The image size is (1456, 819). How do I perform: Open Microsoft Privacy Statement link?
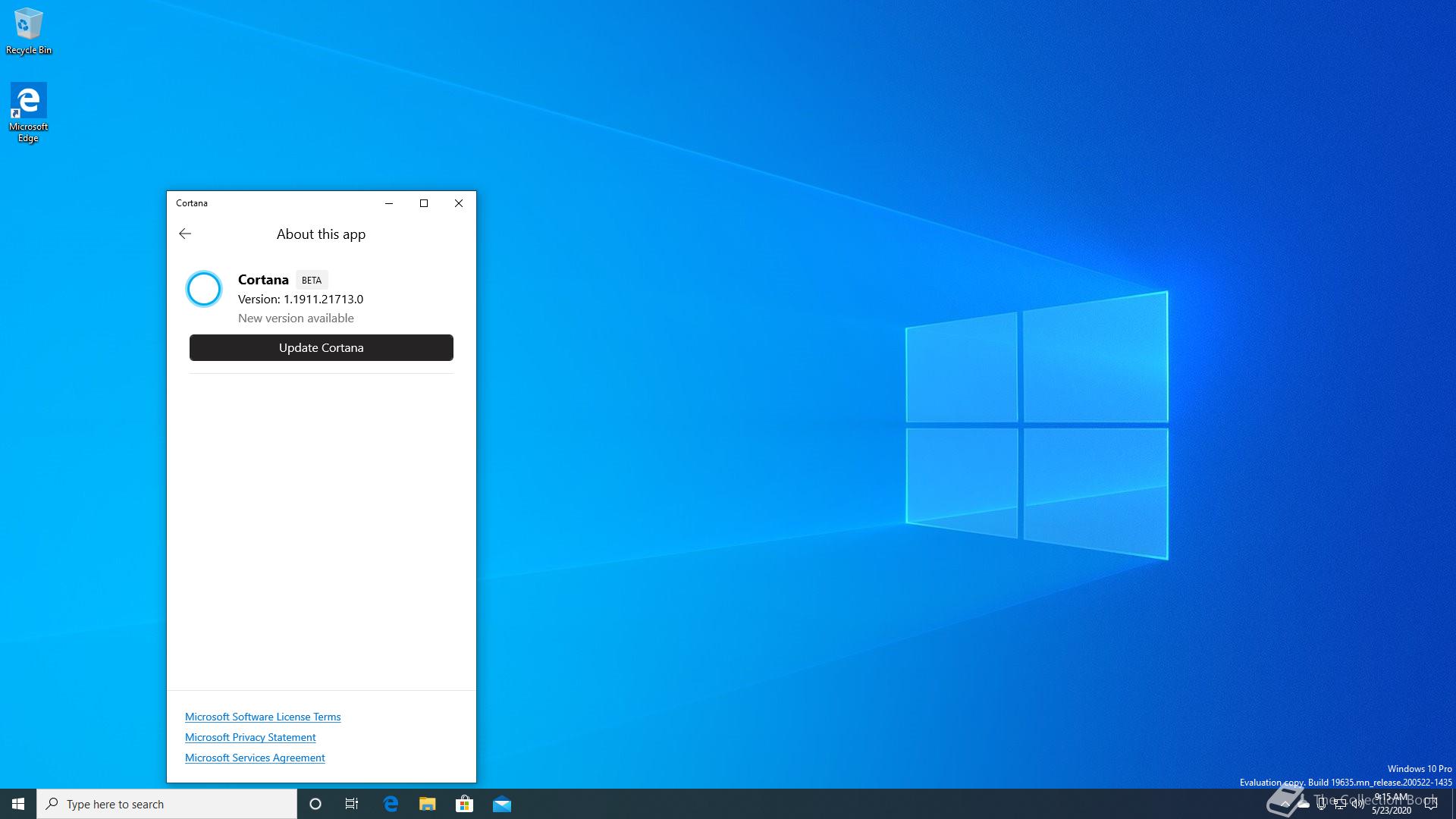[250, 737]
